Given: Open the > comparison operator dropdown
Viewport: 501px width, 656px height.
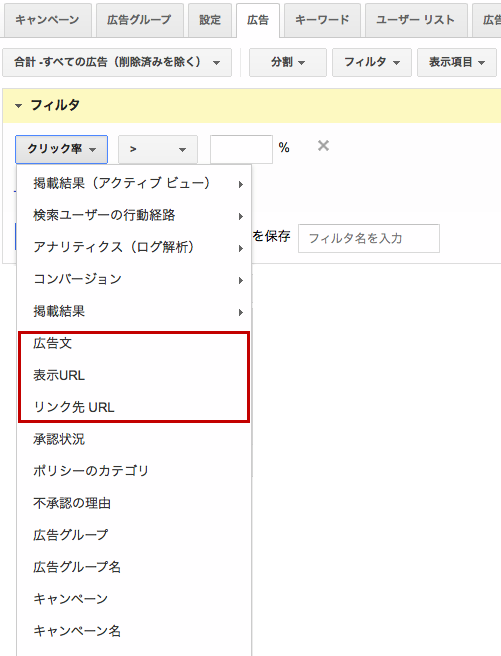Looking at the screenshot, I should (x=158, y=149).
